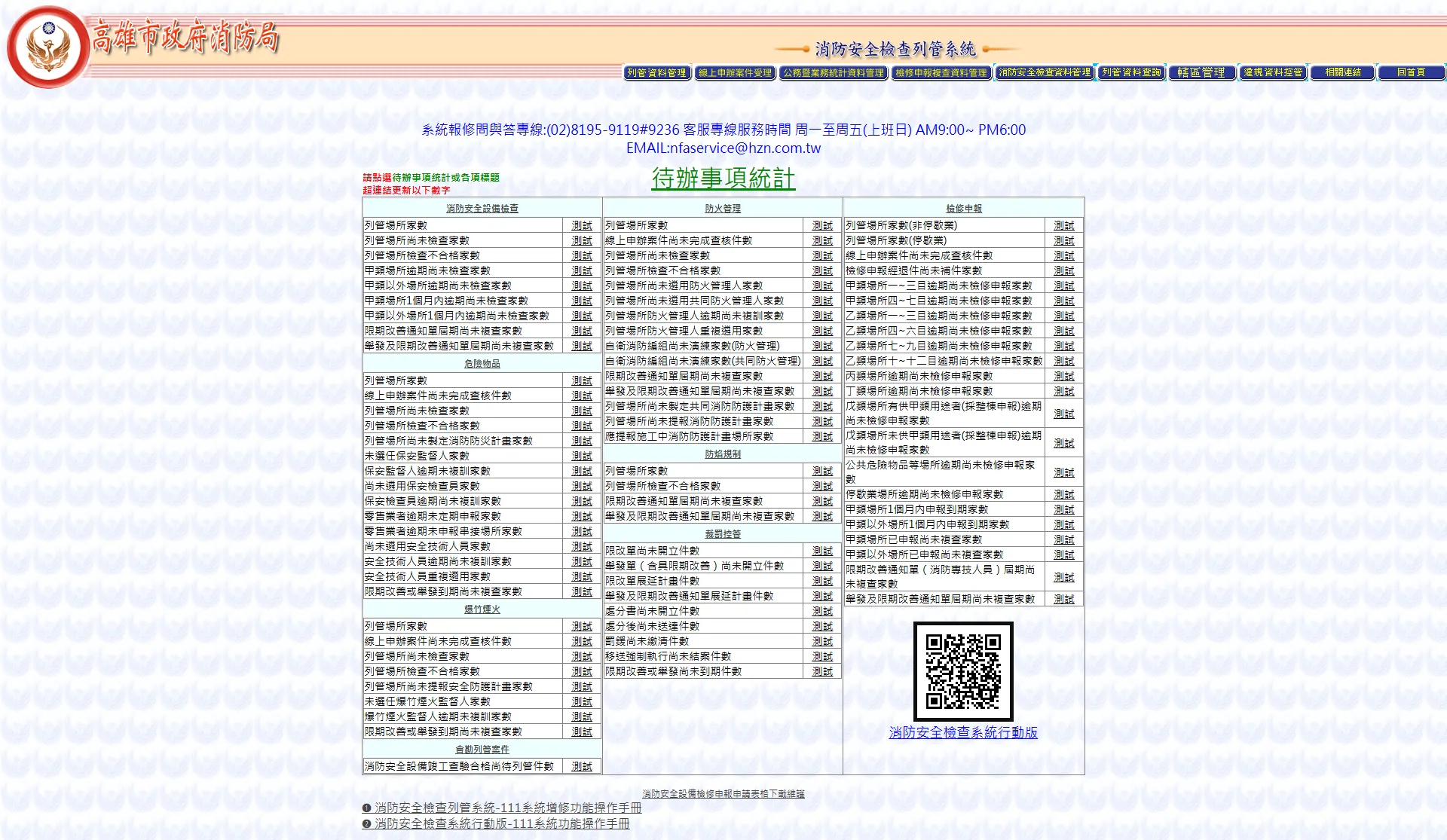Go back via 回首頁 button

[x=1412, y=72]
